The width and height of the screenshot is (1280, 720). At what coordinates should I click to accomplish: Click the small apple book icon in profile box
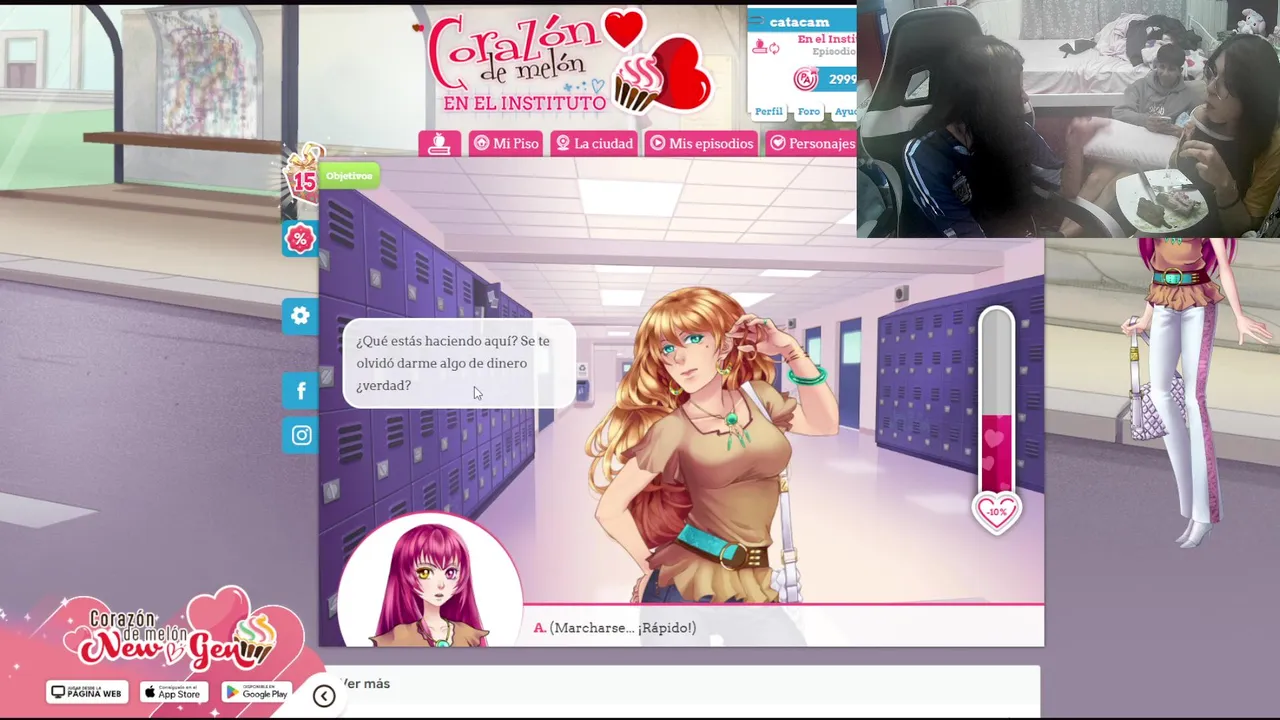click(759, 46)
